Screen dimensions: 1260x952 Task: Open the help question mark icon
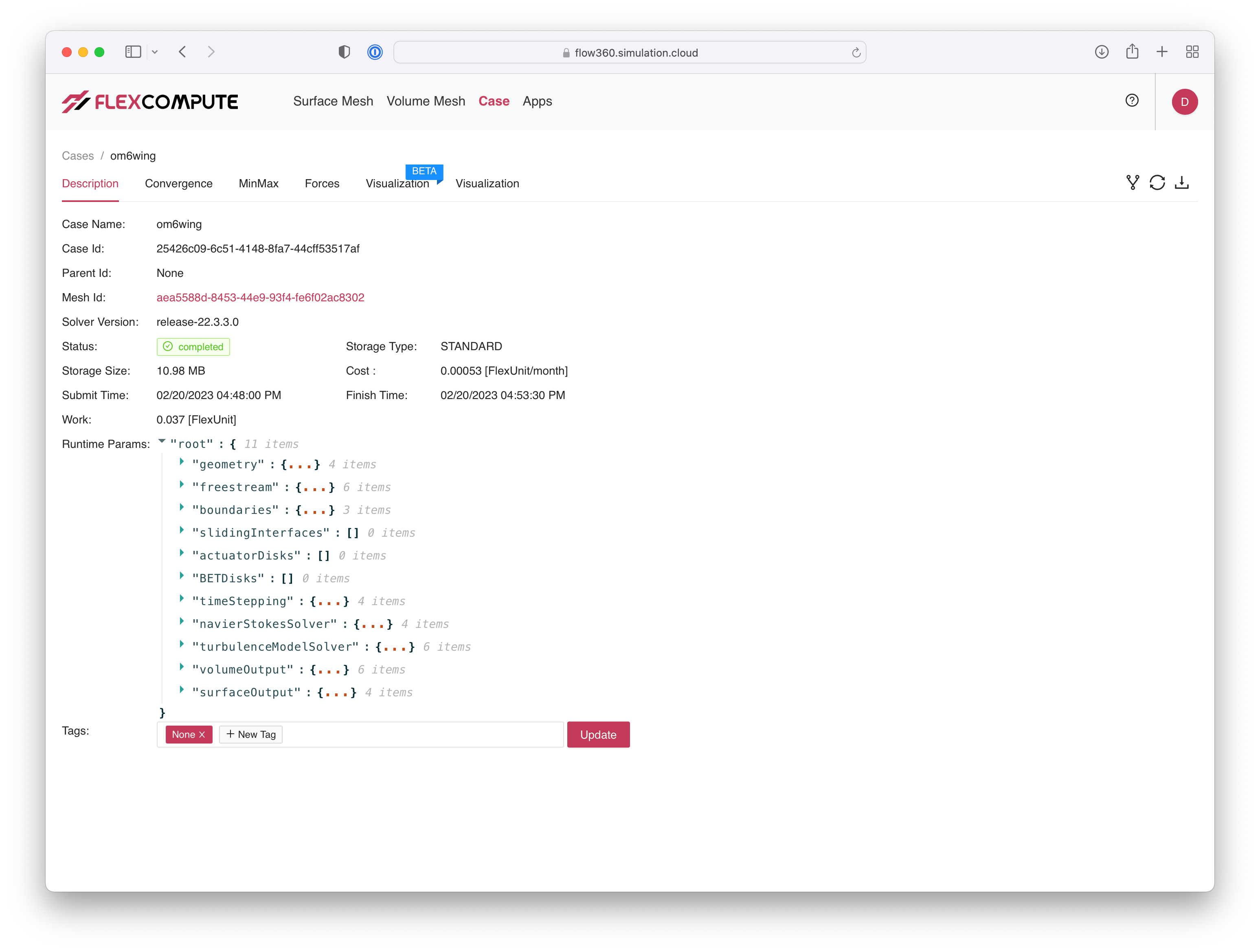(x=1132, y=101)
